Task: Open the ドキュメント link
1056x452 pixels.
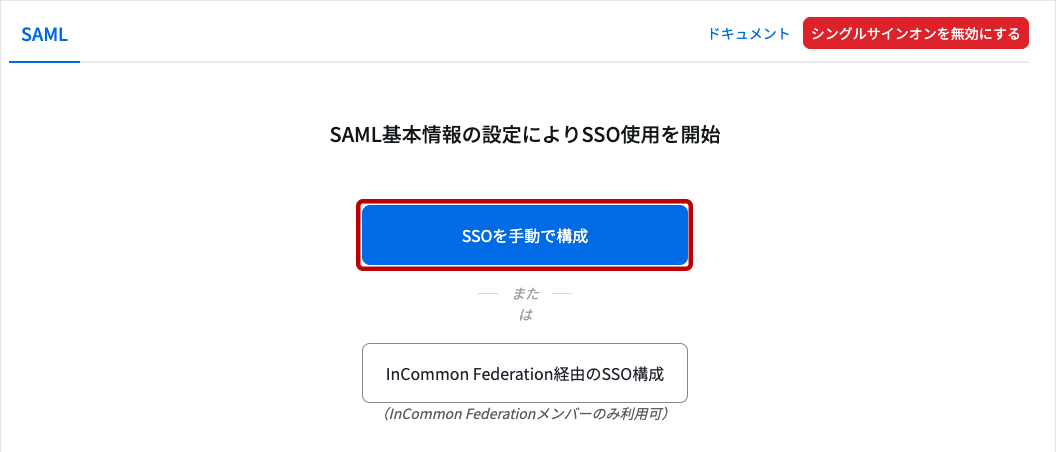Action: (749, 34)
